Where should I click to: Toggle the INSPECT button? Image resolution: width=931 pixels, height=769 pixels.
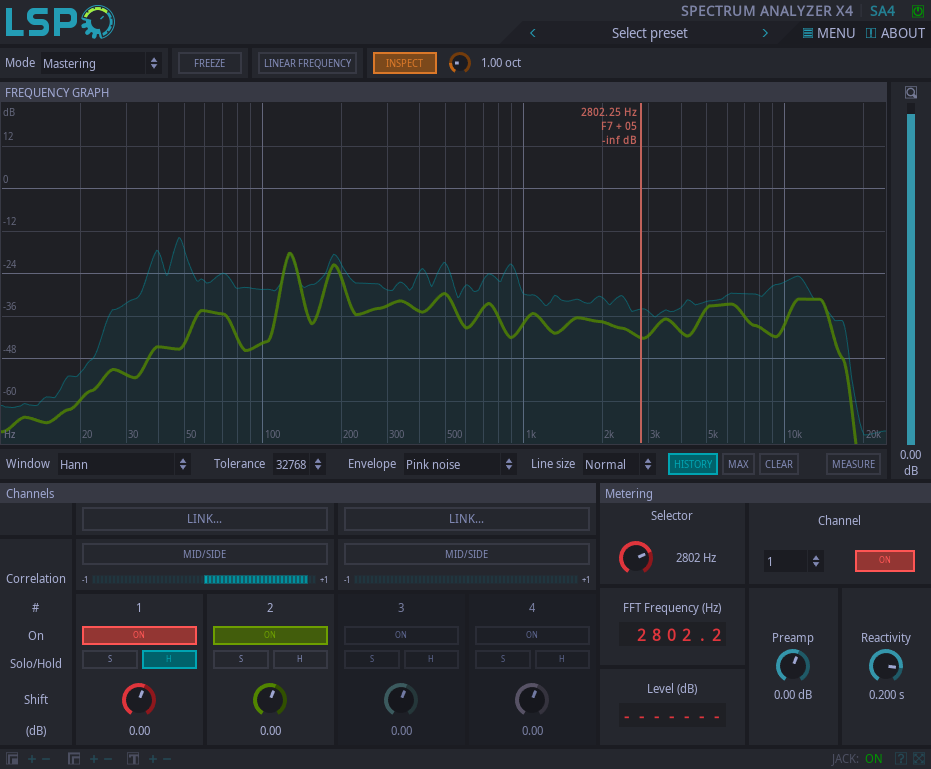[x=405, y=63]
